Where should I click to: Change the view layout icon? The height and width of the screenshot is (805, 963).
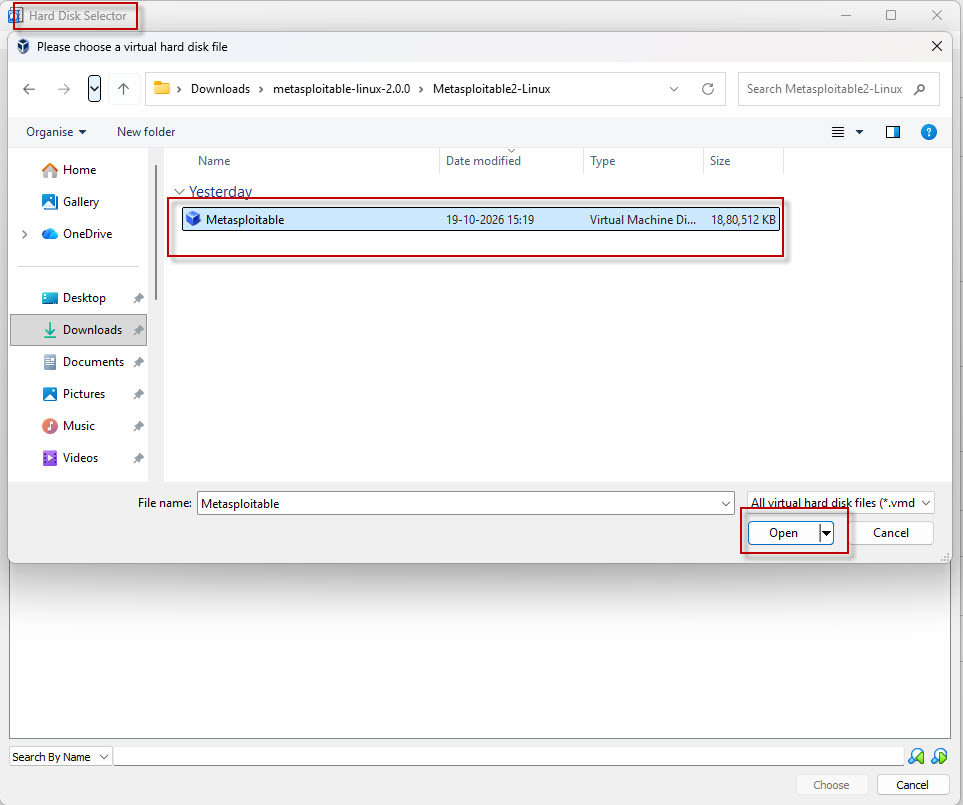point(838,132)
